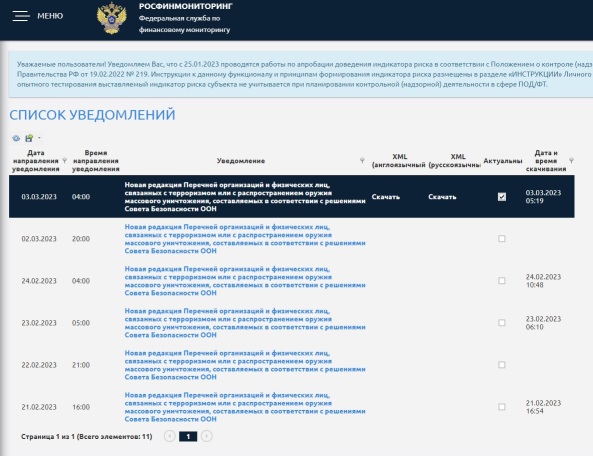
Task: Go to next page arrow in pagination
Action: 206,436
